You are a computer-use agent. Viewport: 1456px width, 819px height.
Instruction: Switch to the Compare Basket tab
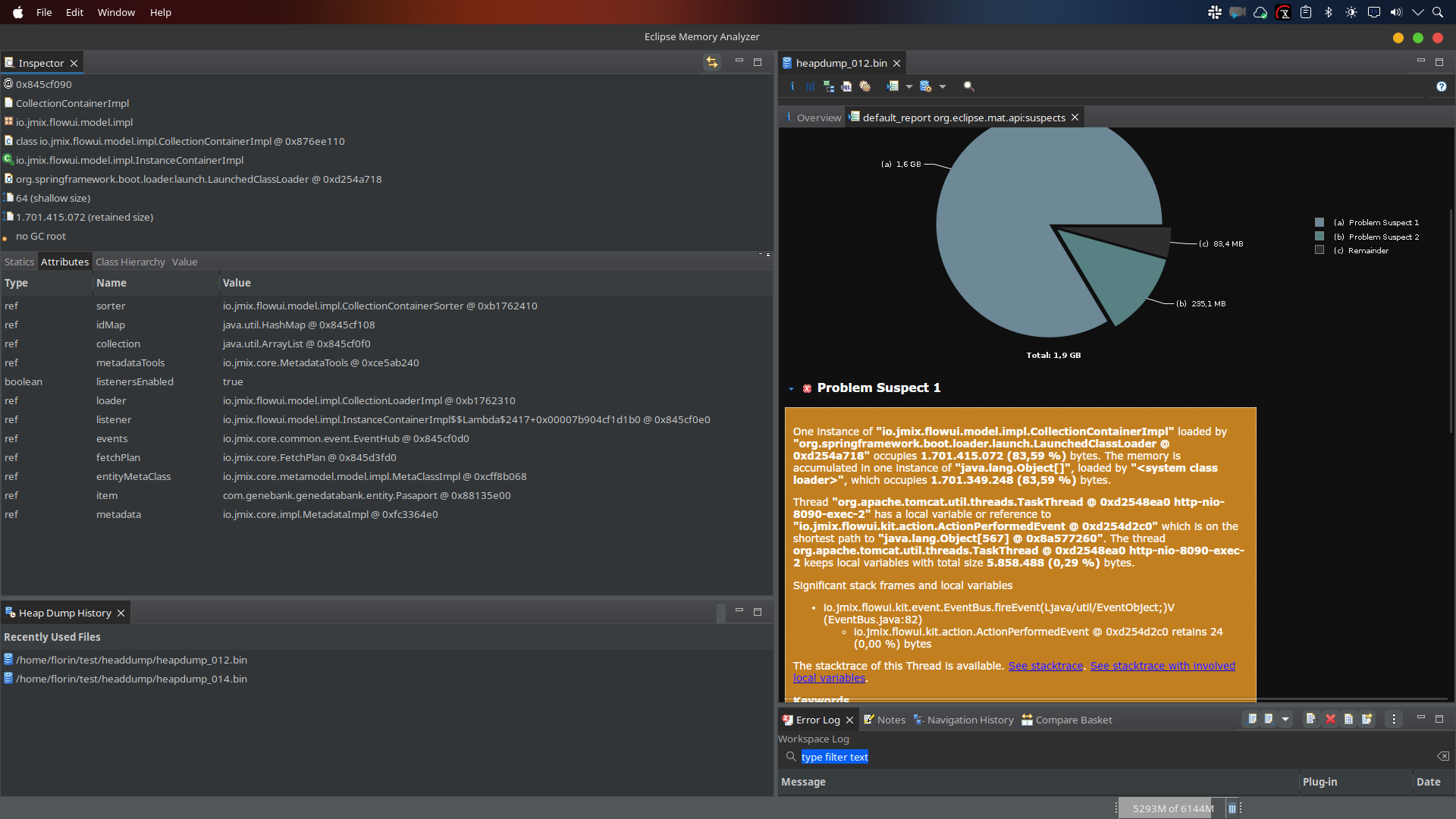click(x=1067, y=720)
